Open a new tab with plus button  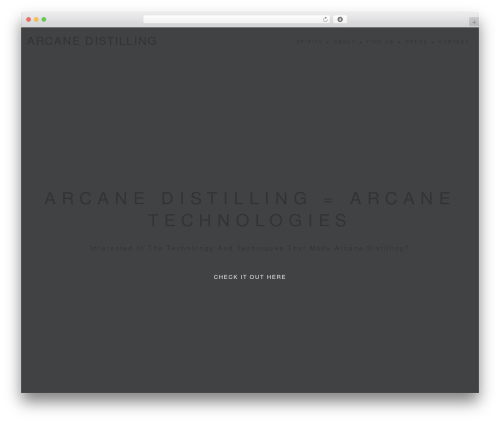coord(474,22)
